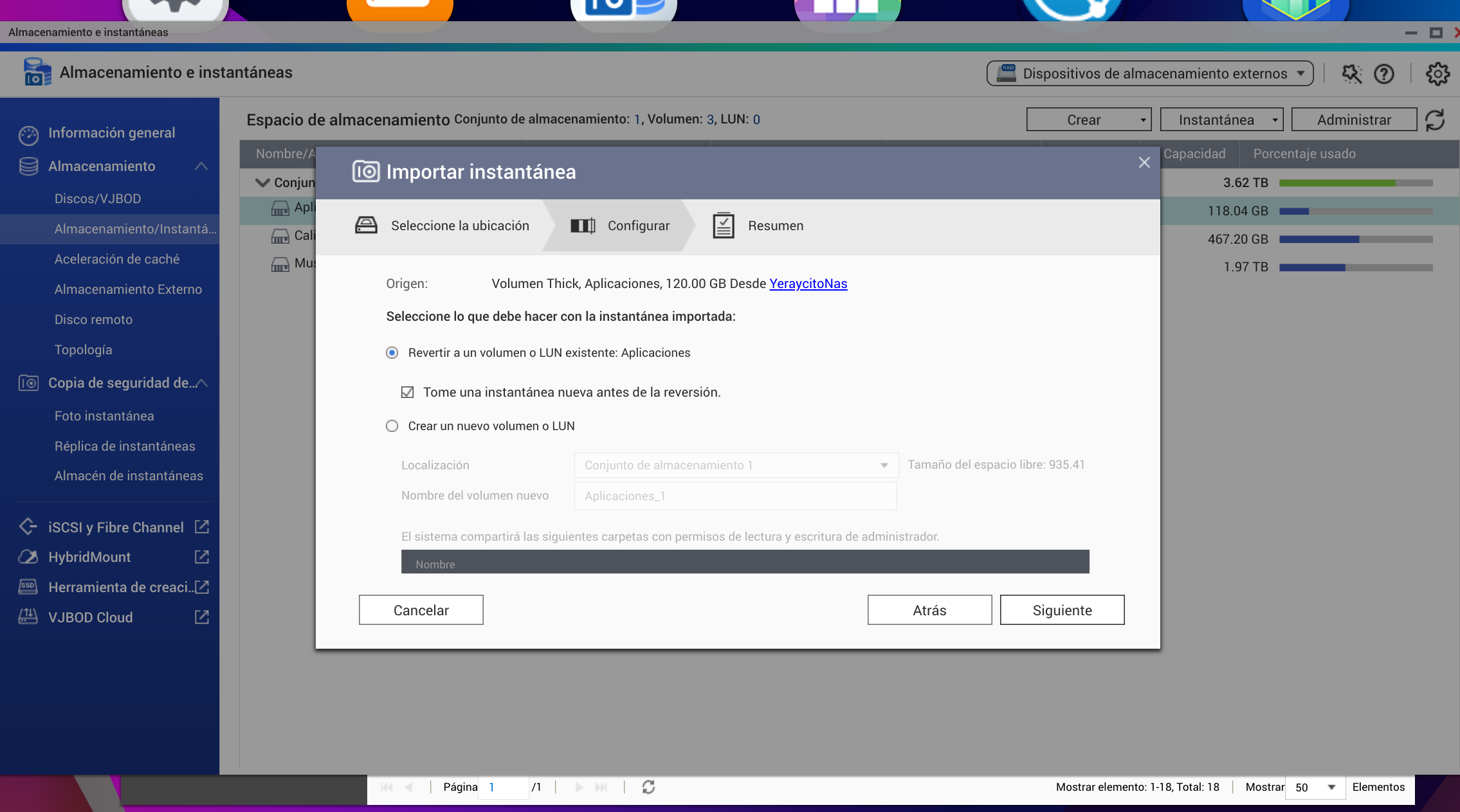Go to Réplica de instantáneas menu item
Image resolution: width=1460 pixels, height=812 pixels.
125,446
